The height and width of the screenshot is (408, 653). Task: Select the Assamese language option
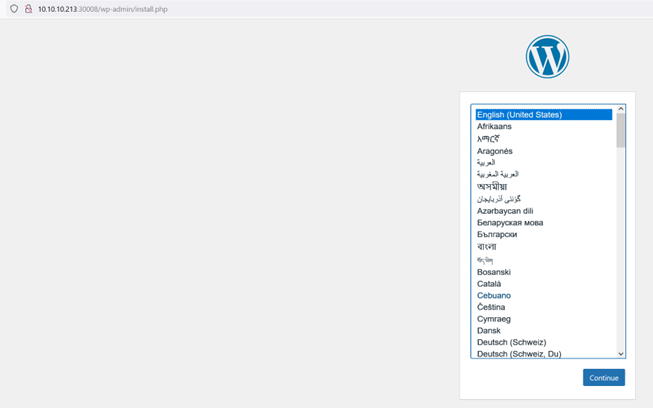point(544,186)
